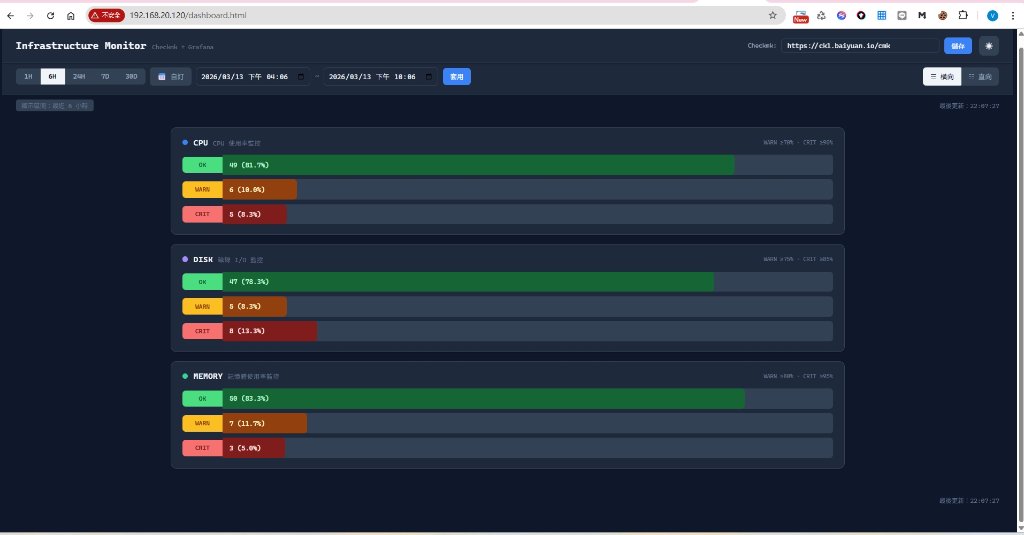Click the CPU OK green progress bar
Image resolution: width=1024 pixels, height=535 pixels.
[478, 165]
